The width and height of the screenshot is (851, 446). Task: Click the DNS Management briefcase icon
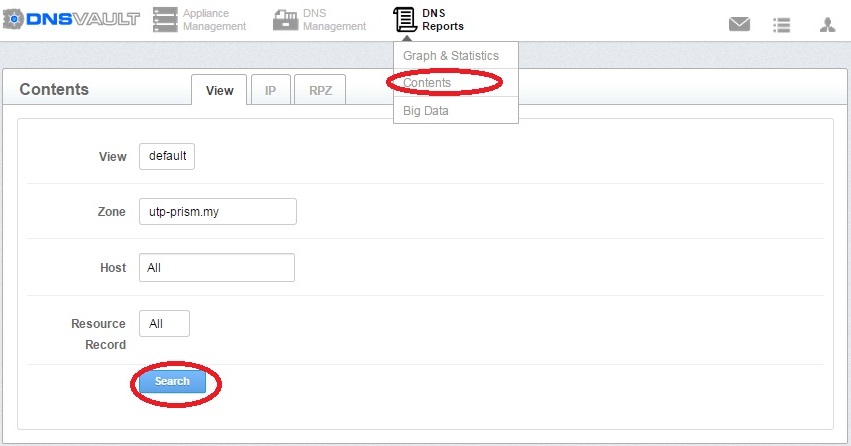click(285, 20)
